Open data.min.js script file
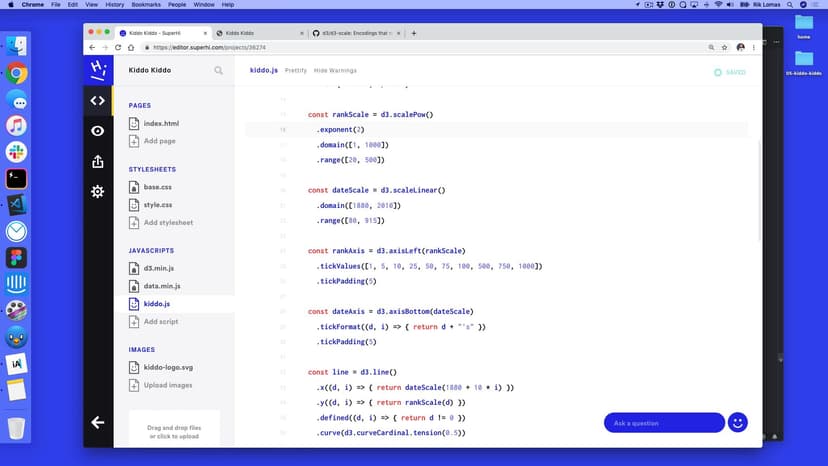 161,286
